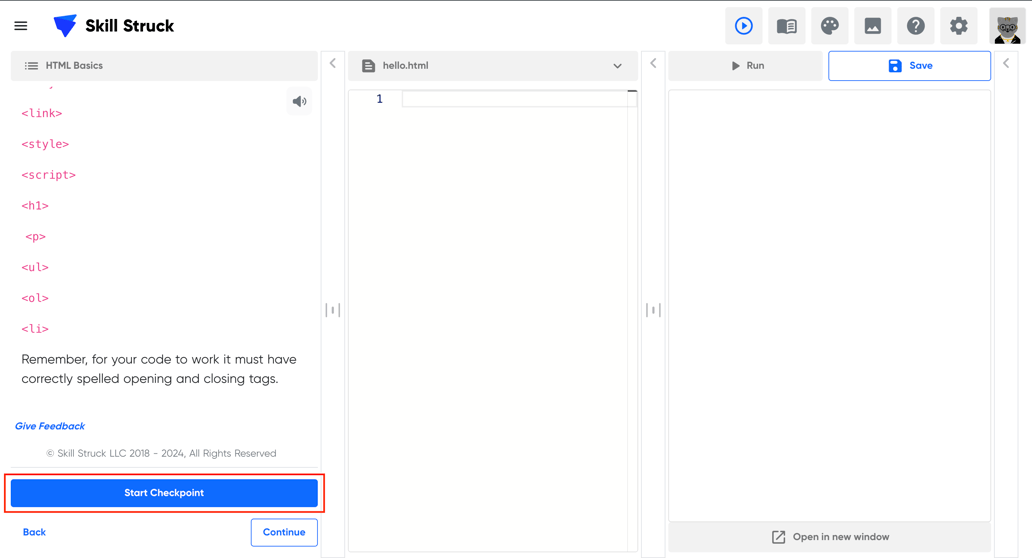Open the settings gear icon
The height and width of the screenshot is (558, 1032).
click(959, 26)
